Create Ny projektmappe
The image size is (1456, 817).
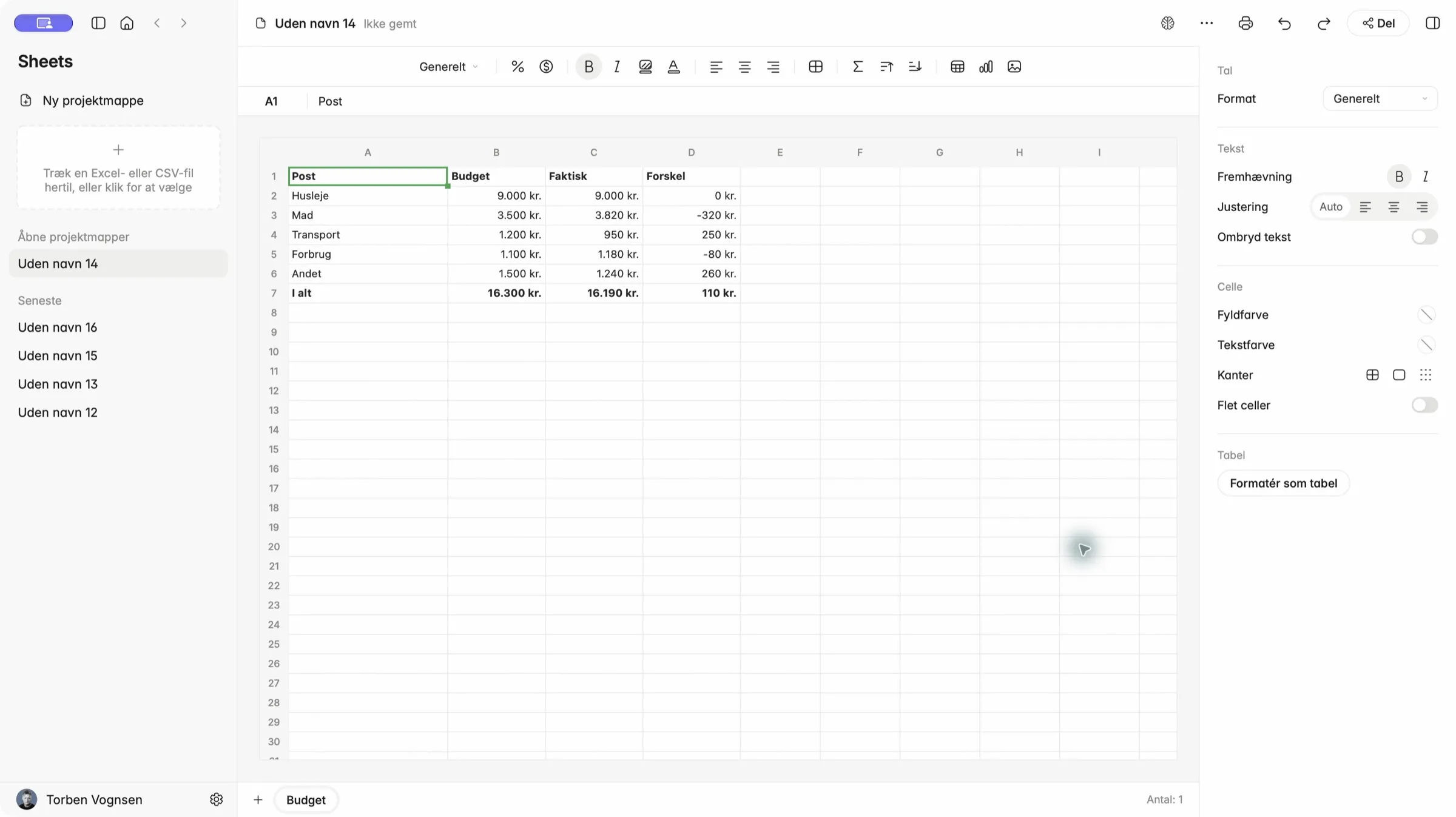pyautogui.click(x=81, y=101)
